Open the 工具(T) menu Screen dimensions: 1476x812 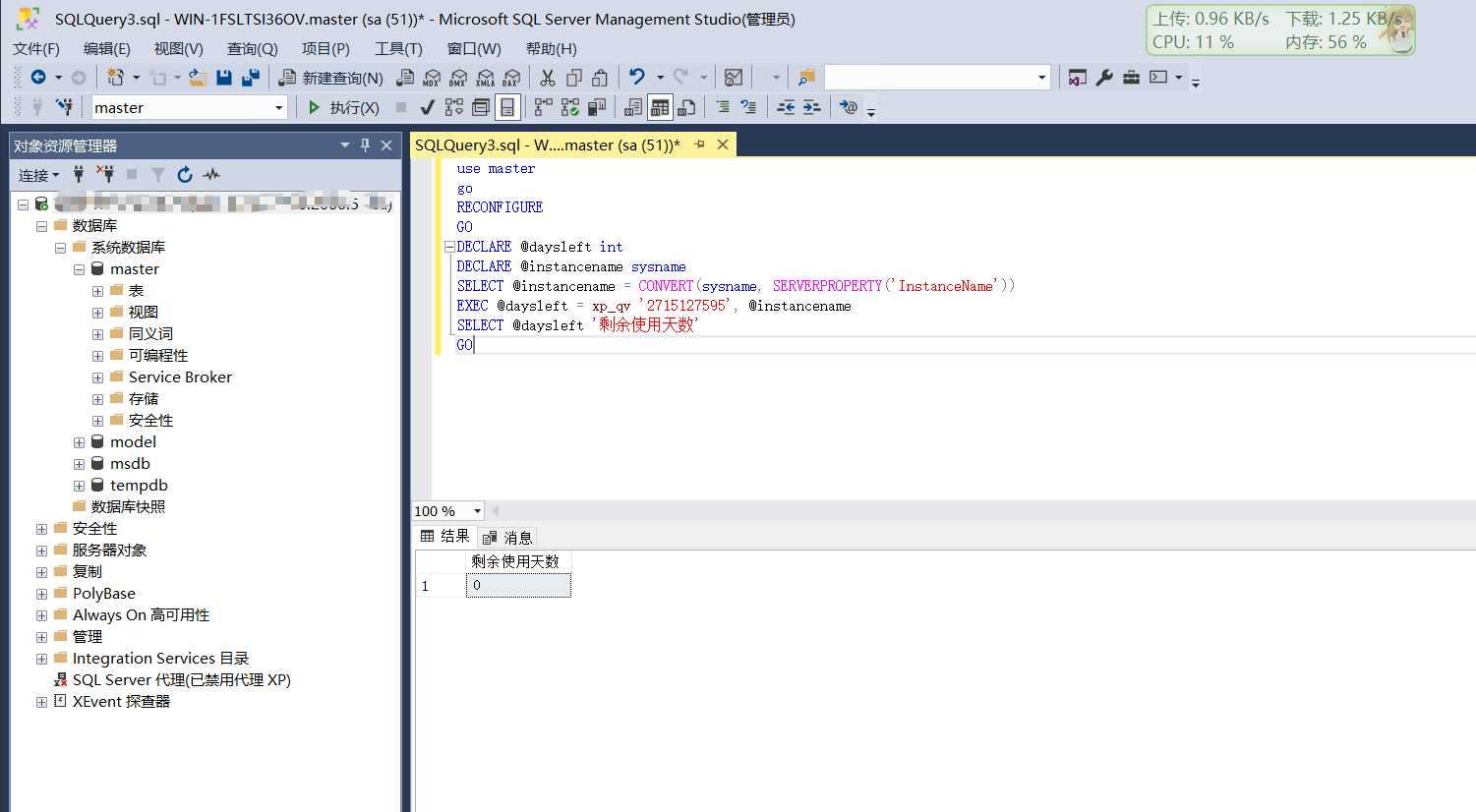coord(398,48)
